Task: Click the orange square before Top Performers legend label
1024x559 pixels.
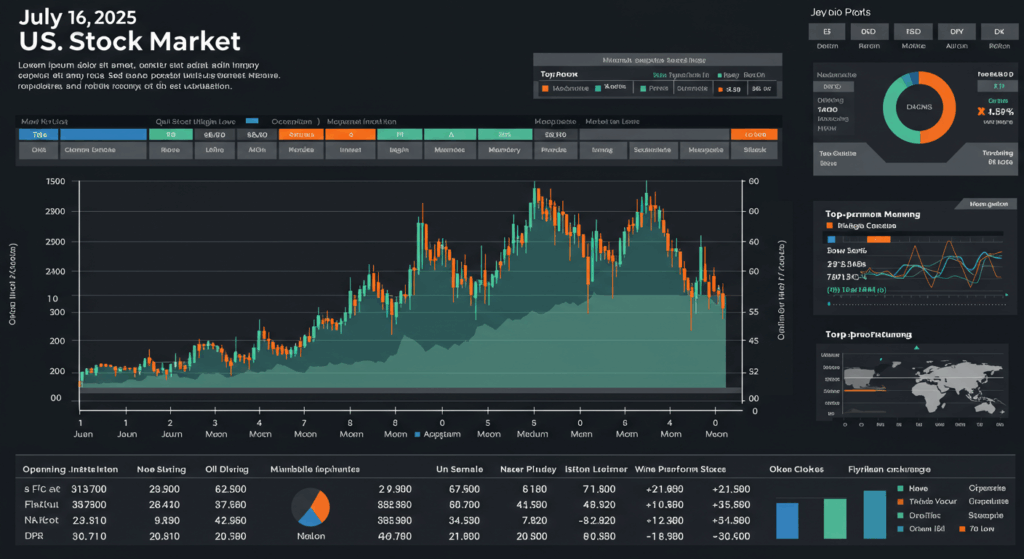Action: click(x=829, y=226)
